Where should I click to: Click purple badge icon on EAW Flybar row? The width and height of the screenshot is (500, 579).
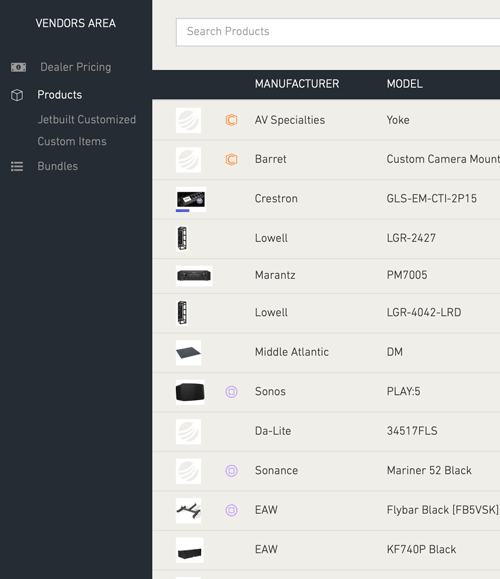231,510
